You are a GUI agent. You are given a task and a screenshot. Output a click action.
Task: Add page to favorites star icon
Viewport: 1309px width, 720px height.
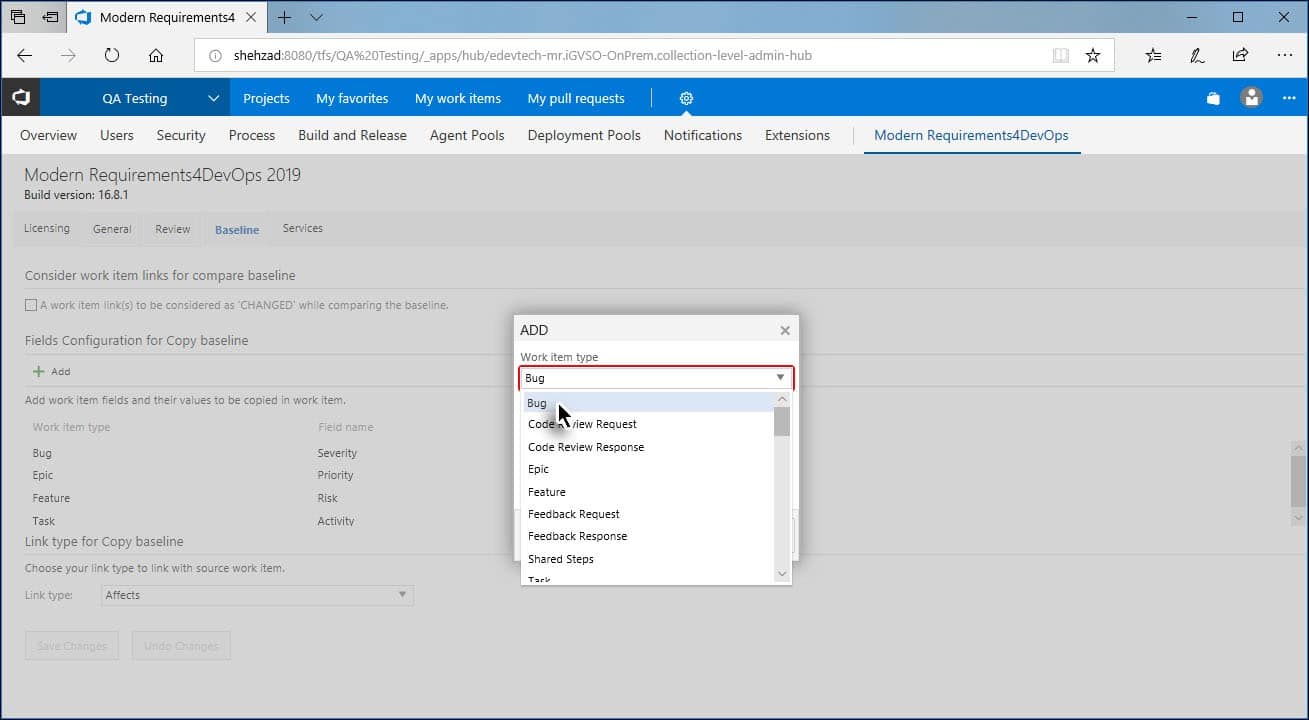tap(1093, 56)
